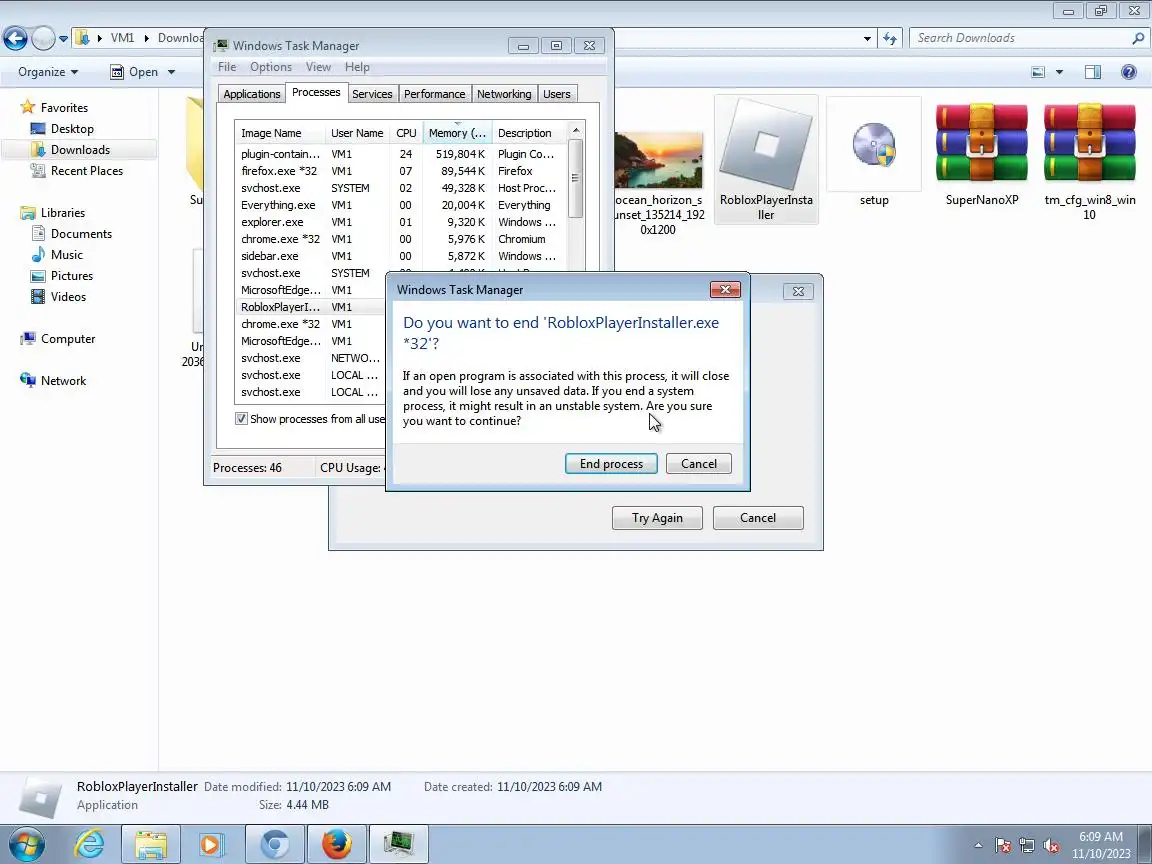Open Network in navigation pane

pos(63,381)
